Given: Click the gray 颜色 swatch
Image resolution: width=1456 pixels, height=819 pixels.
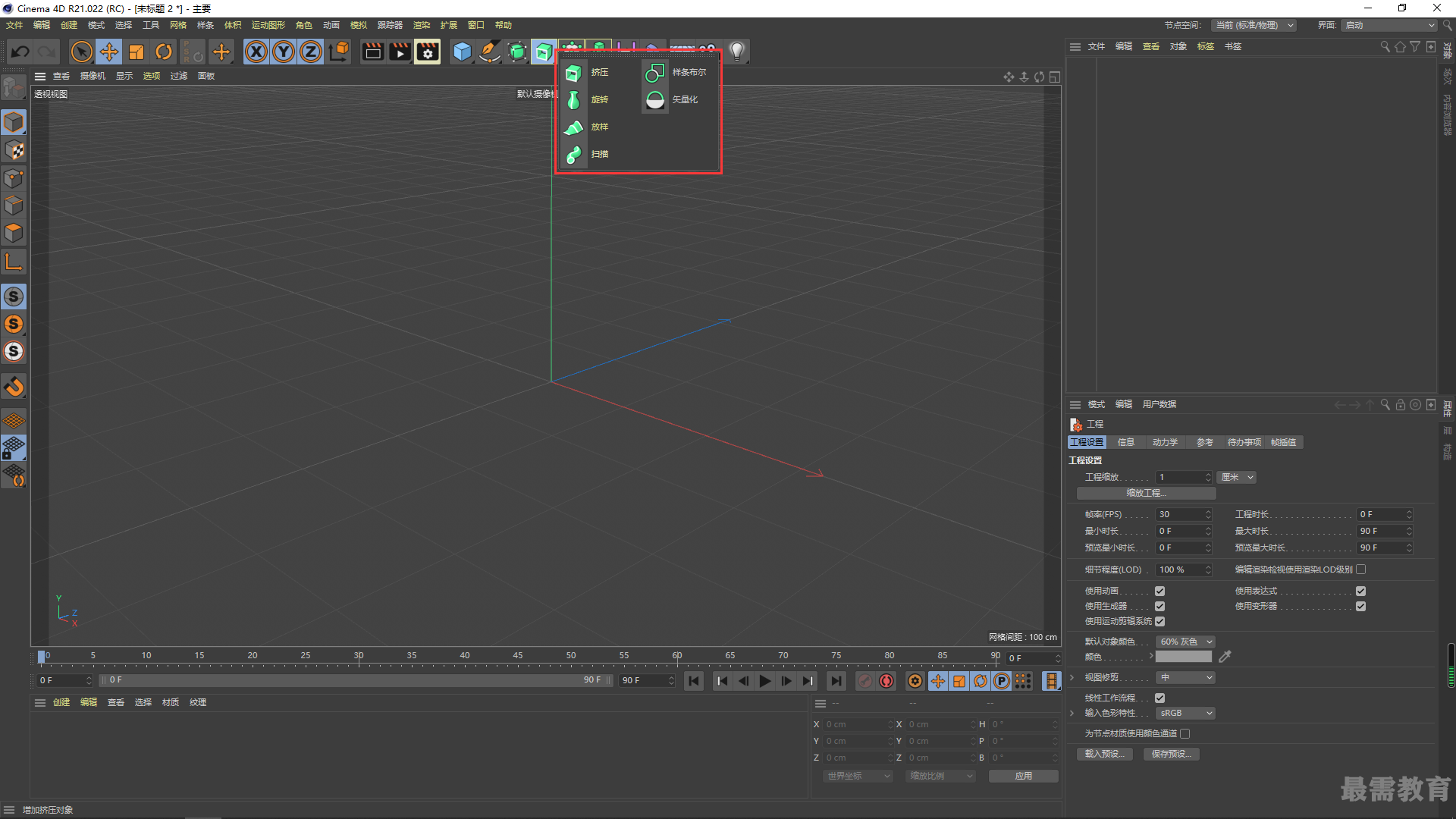Looking at the screenshot, I should tap(1184, 657).
